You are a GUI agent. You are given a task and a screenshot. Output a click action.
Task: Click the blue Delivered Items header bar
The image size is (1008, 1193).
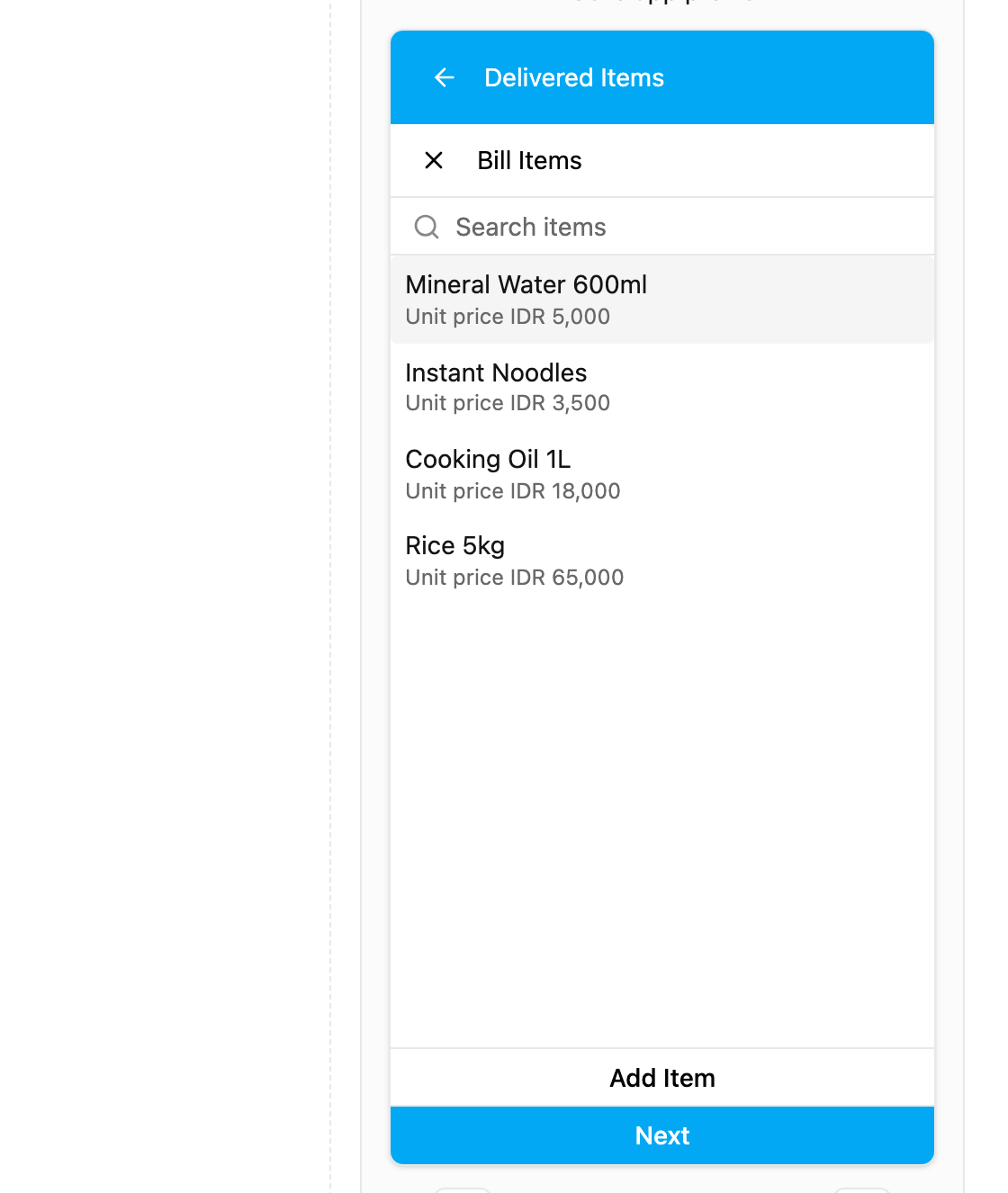click(662, 77)
